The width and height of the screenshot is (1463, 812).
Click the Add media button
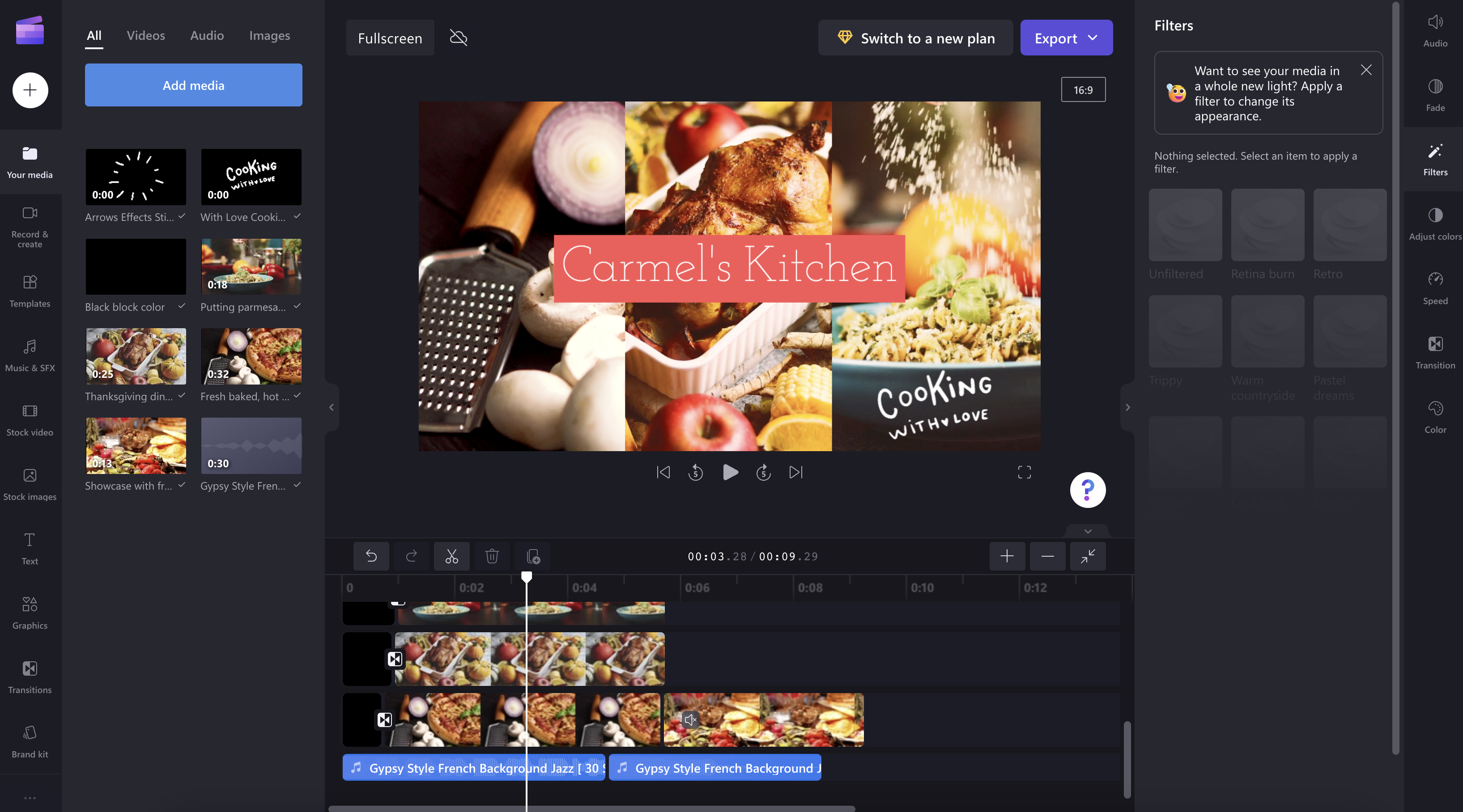pos(193,85)
